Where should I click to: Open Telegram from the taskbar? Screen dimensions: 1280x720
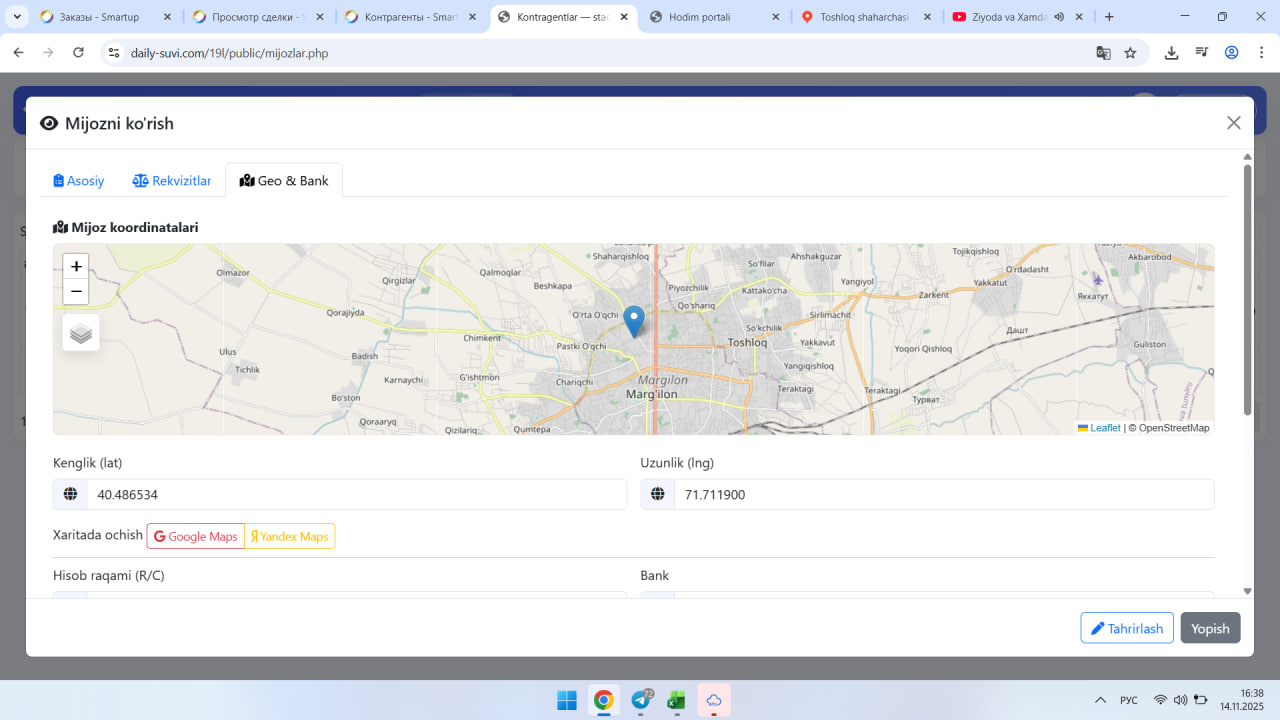click(641, 700)
